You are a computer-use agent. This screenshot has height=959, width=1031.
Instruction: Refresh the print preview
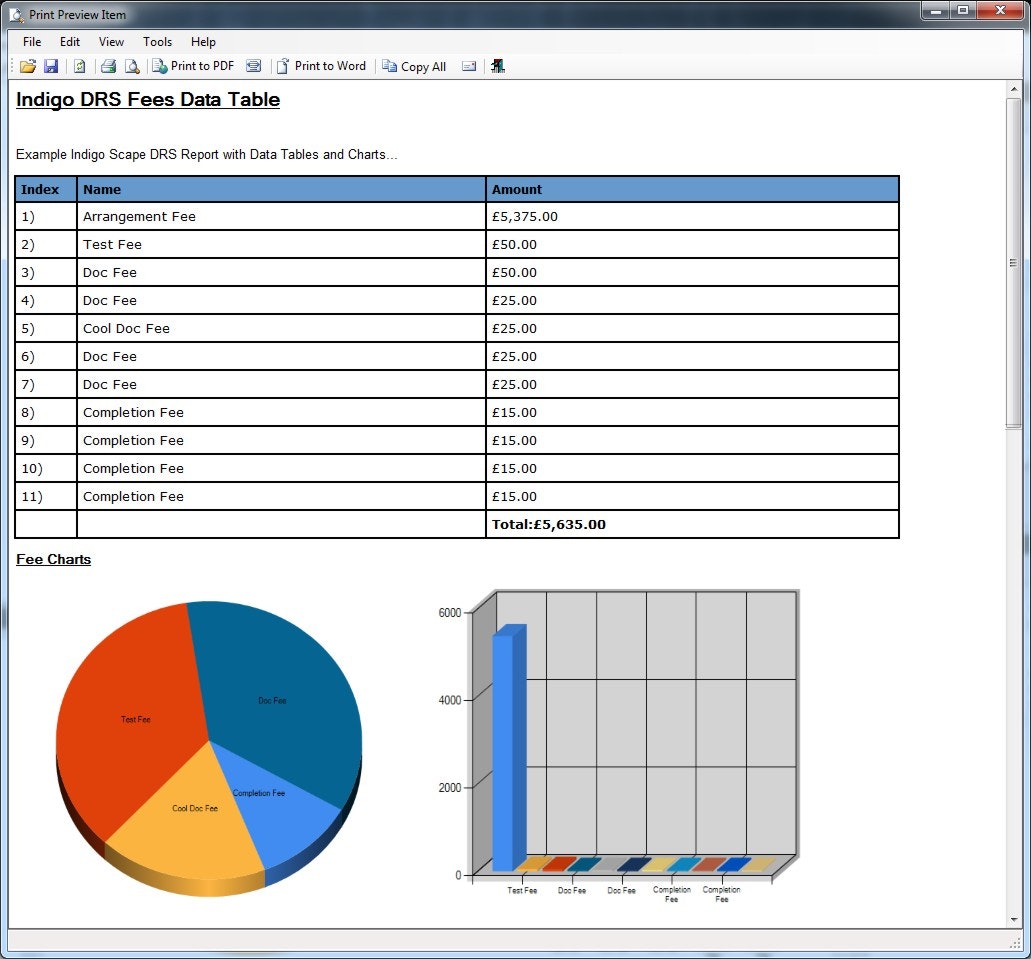click(x=79, y=66)
